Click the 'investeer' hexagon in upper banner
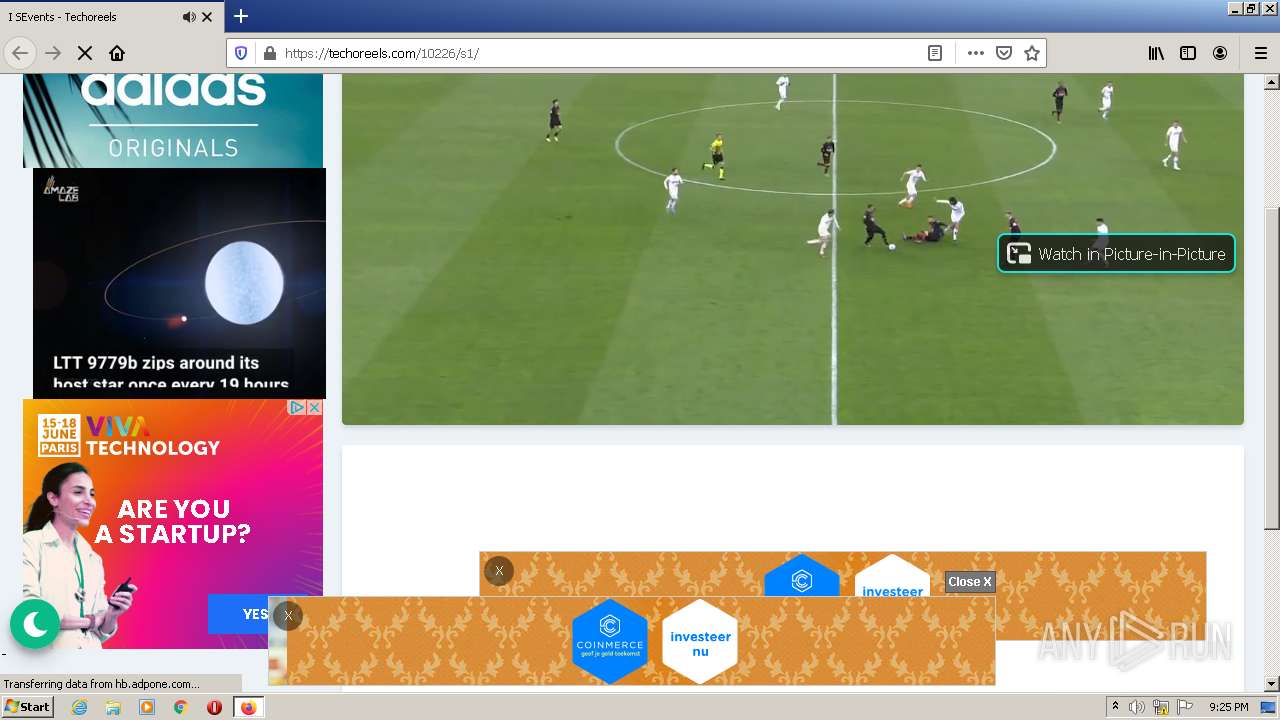Screen dimensions: 1280x720 [x=892, y=577]
